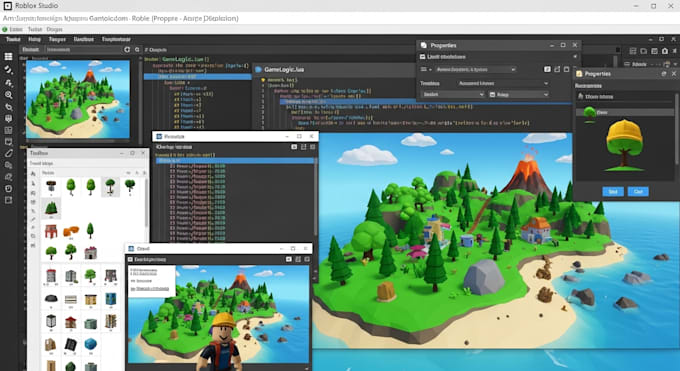Select the small island thumbnail at top left
Image resolution: width=680 pixels, height=371 pixels.
click(78, 99)
